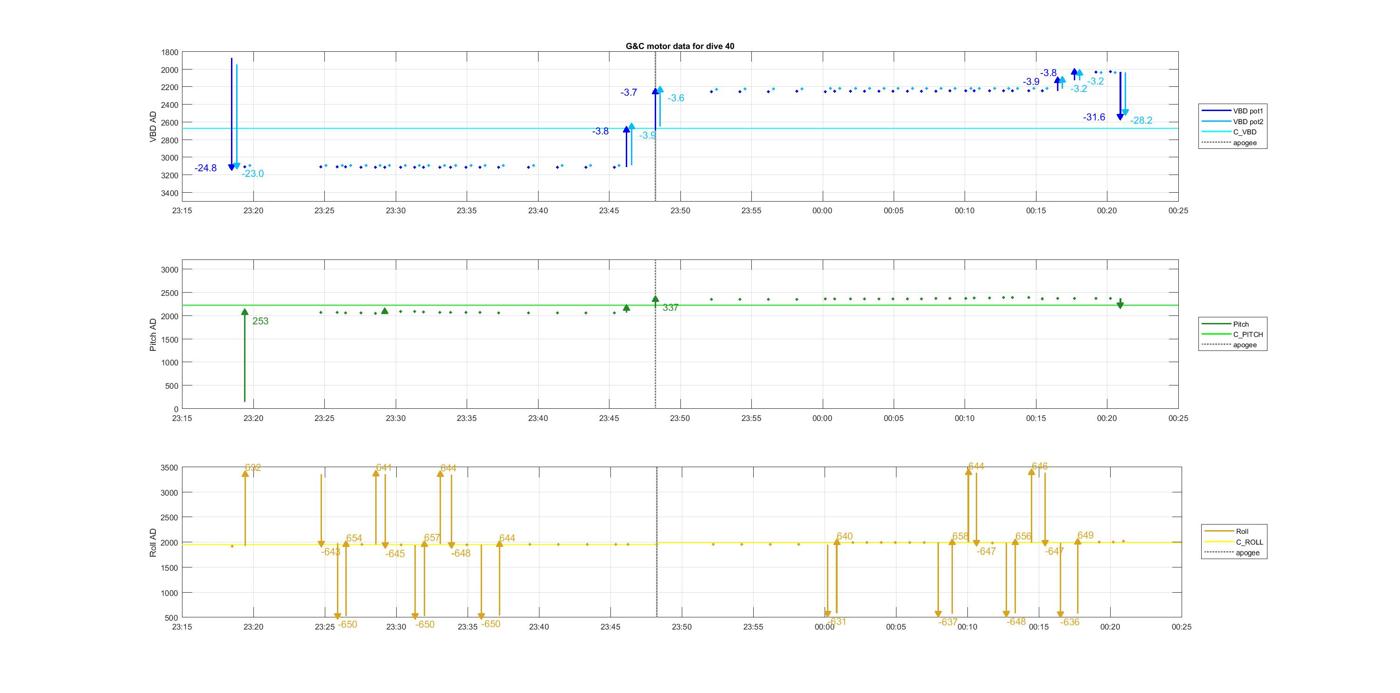
Task: Click the '641' roll data label
Action: 384,468
